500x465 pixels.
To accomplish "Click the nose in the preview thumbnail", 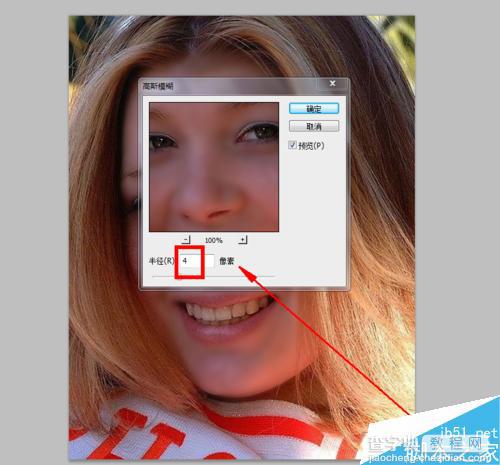I will (208, 200).
